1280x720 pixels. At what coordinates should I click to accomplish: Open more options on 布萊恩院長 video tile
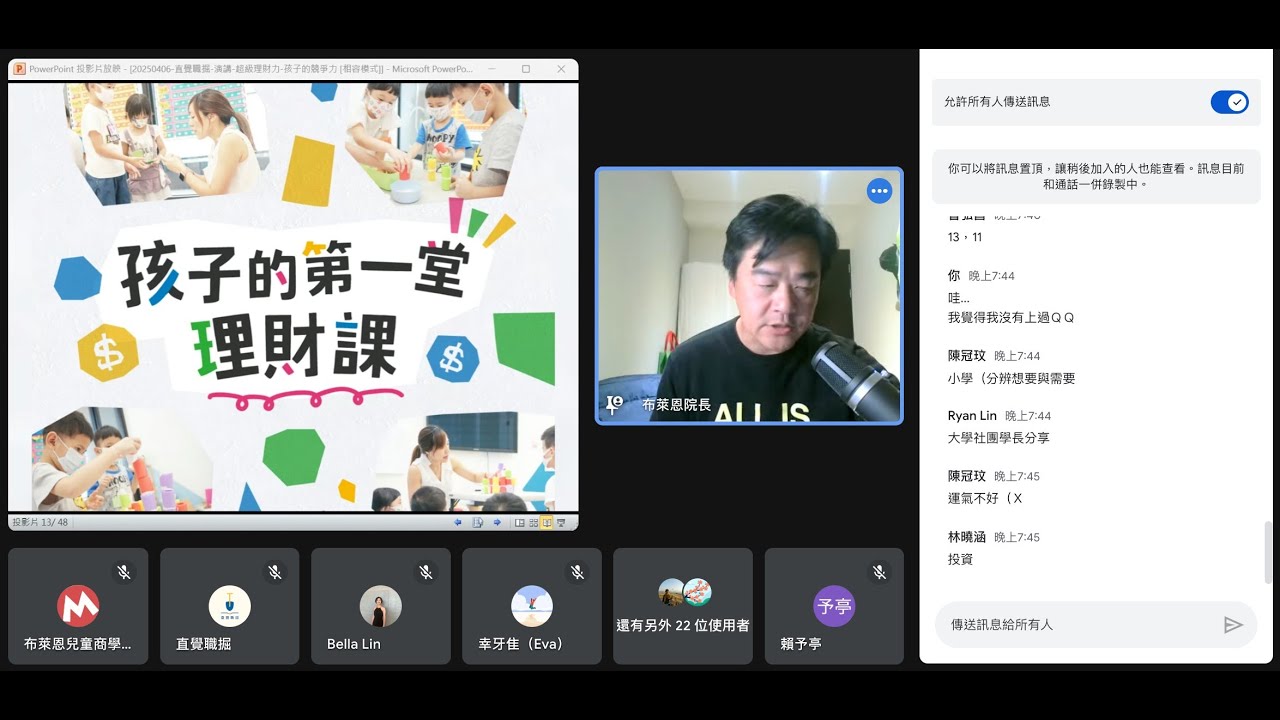tap(879, 191)
